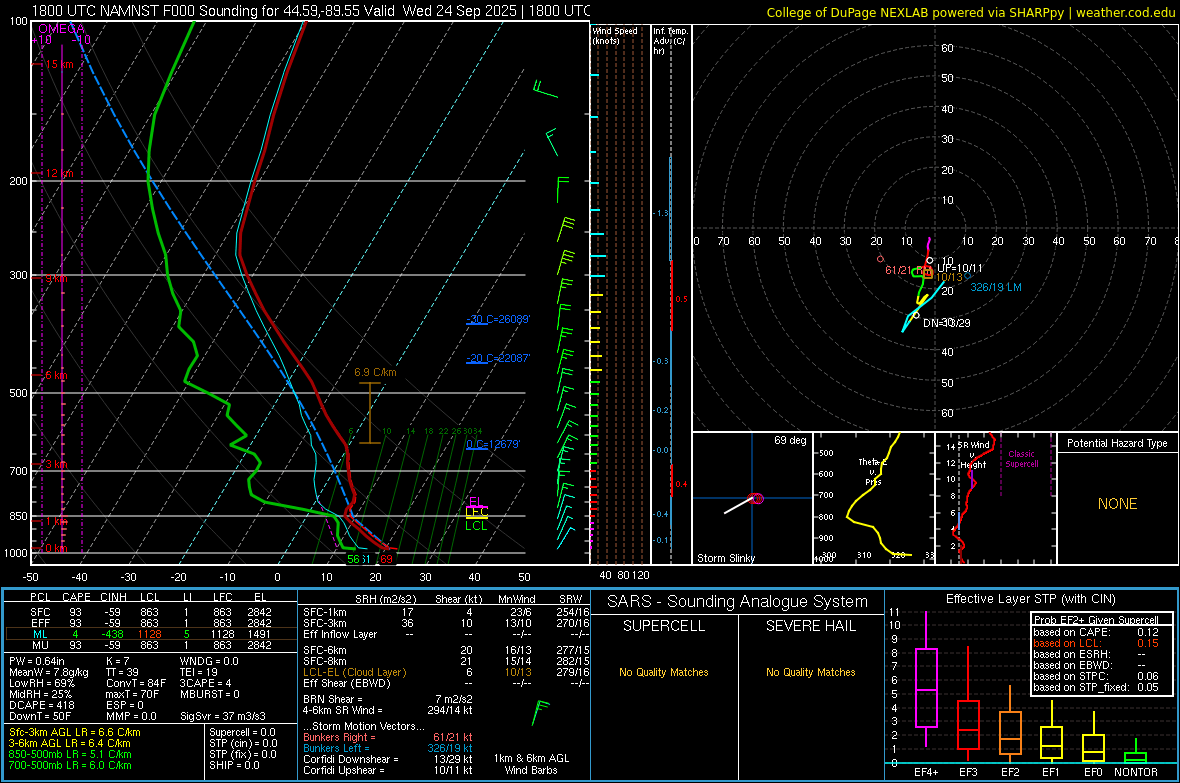The height and width of the screenshot is (783, 1180).
Task: Click the 61/21 RM hodograph label
Action: click(x=908, y=270)
